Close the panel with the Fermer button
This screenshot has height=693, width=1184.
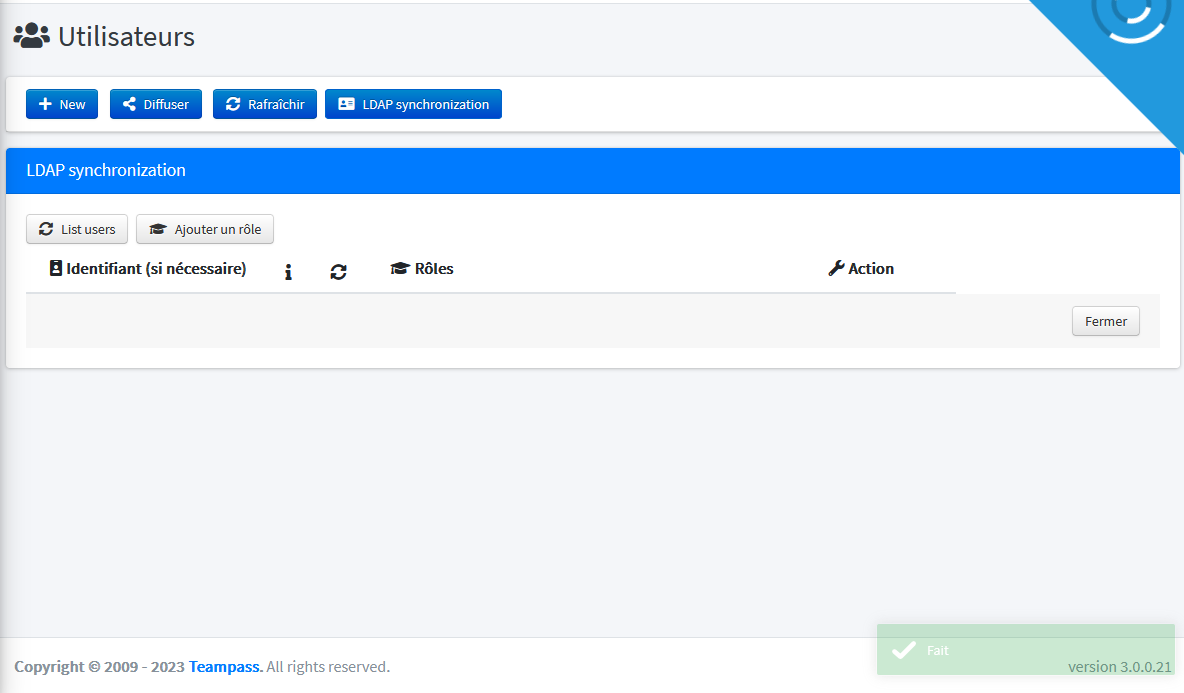(x=1105, y=320)
